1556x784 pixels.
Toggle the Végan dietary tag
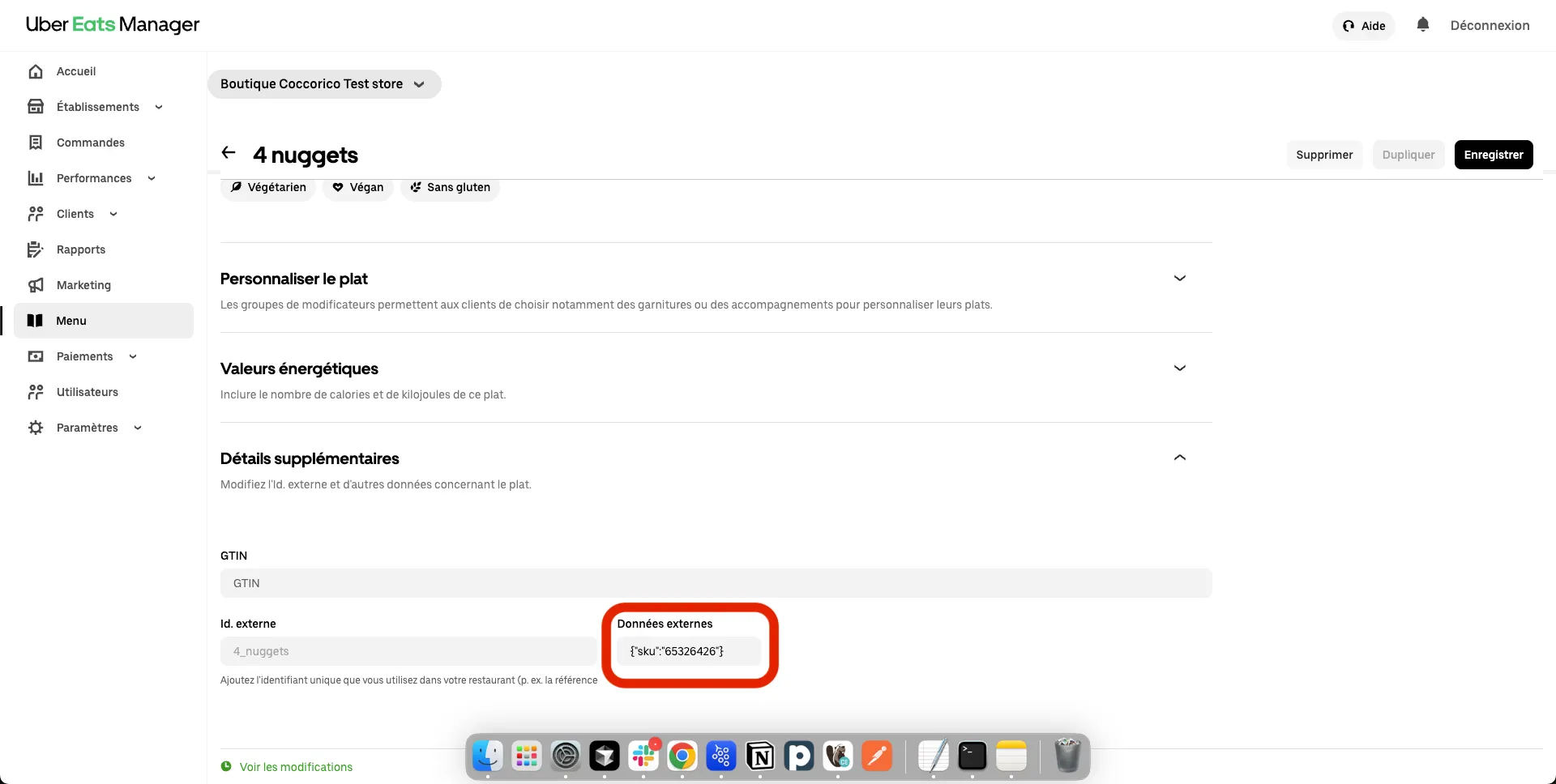[x=358, y=187]
